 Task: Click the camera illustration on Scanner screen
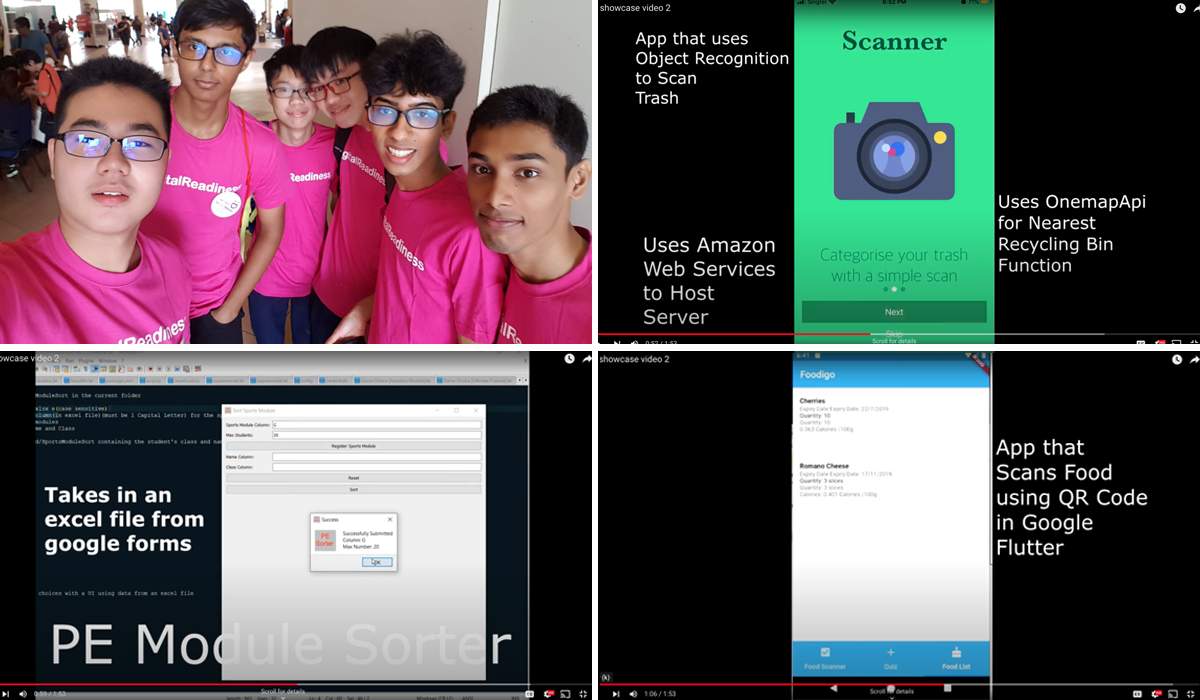pos(894,150)
